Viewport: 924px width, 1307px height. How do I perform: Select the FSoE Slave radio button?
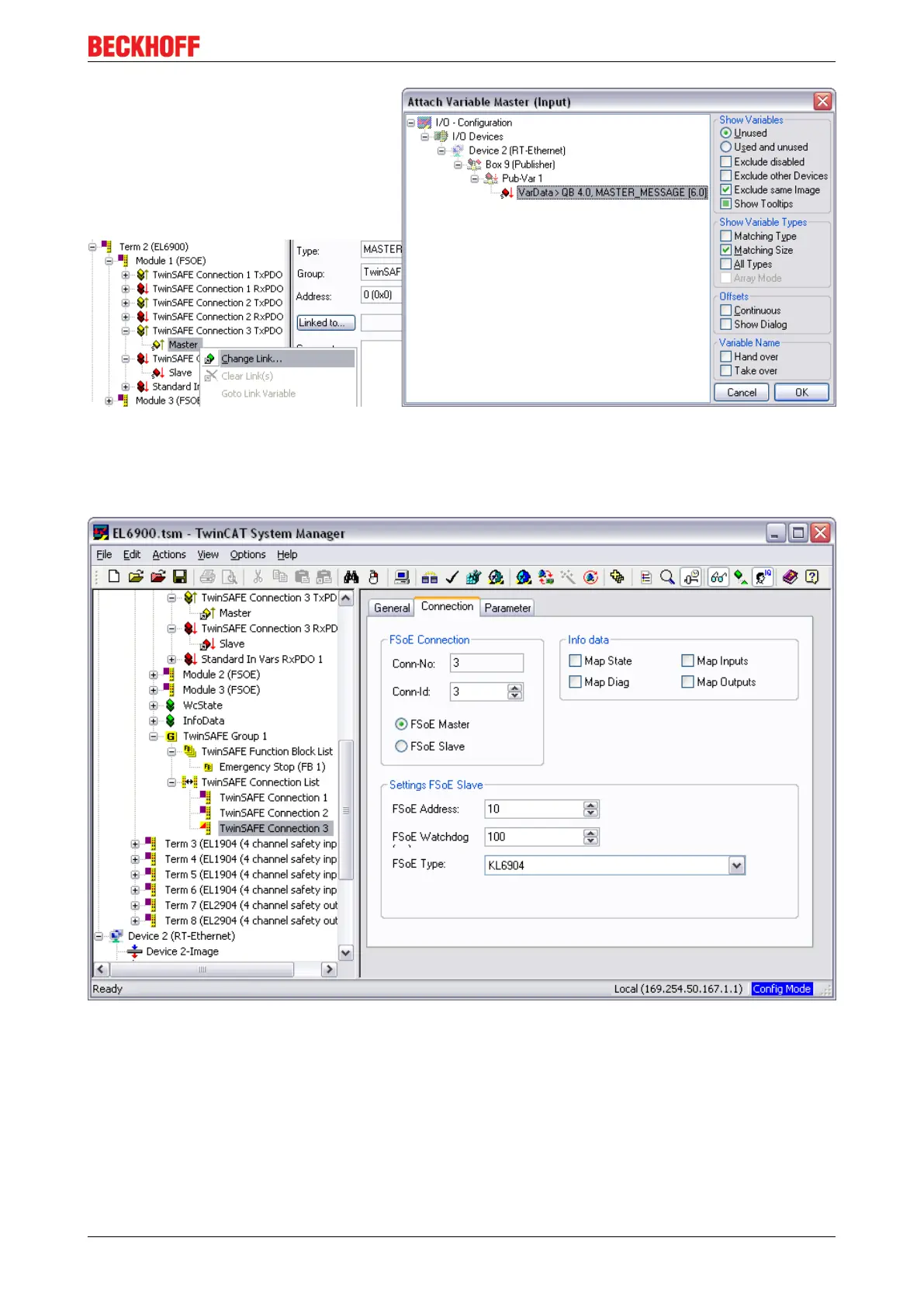click(x=401, y=746)
